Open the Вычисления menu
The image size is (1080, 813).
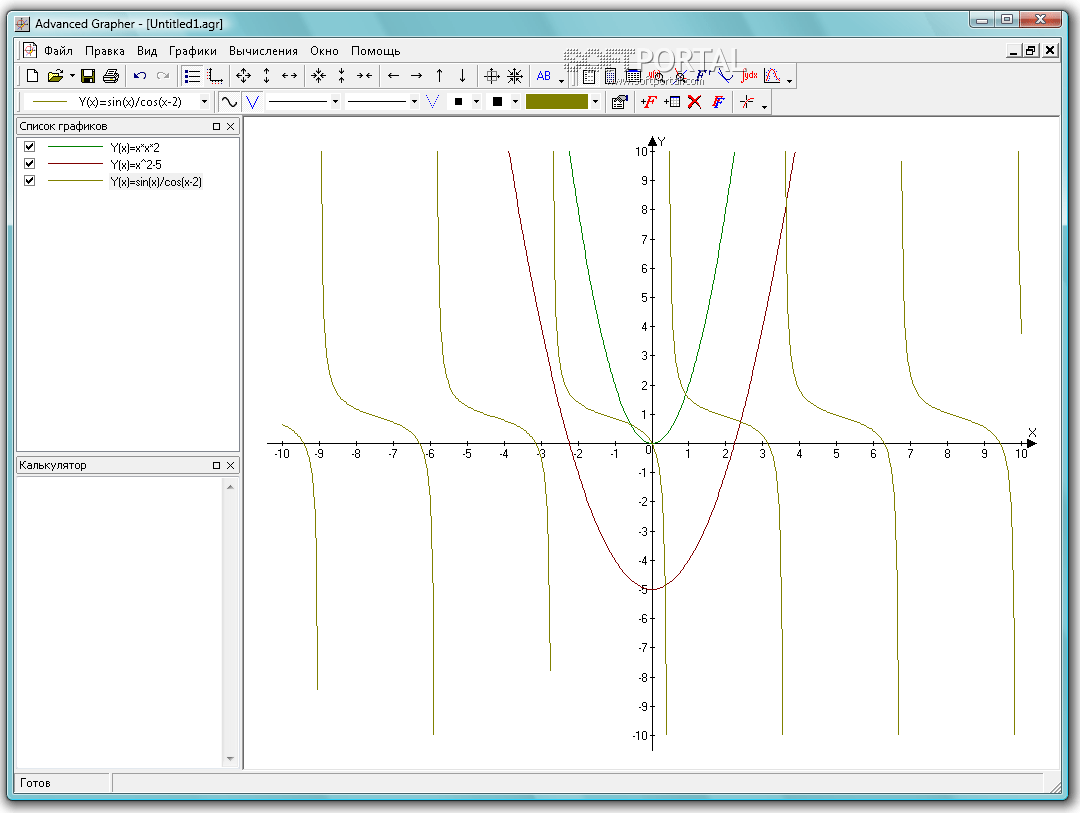click(263, 51)
